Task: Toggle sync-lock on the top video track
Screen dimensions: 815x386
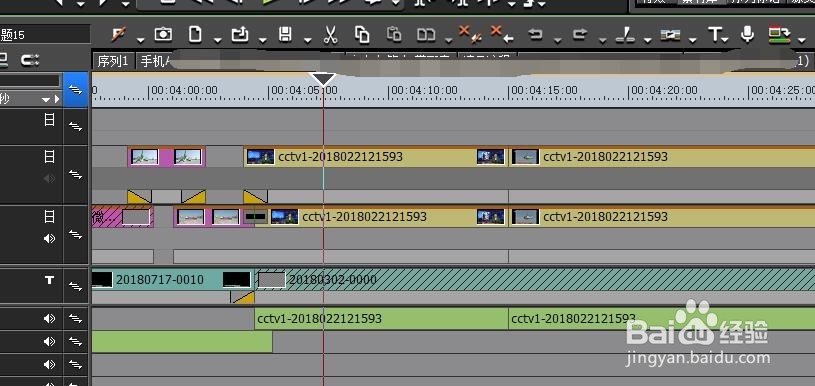Action: coord(76,126)
